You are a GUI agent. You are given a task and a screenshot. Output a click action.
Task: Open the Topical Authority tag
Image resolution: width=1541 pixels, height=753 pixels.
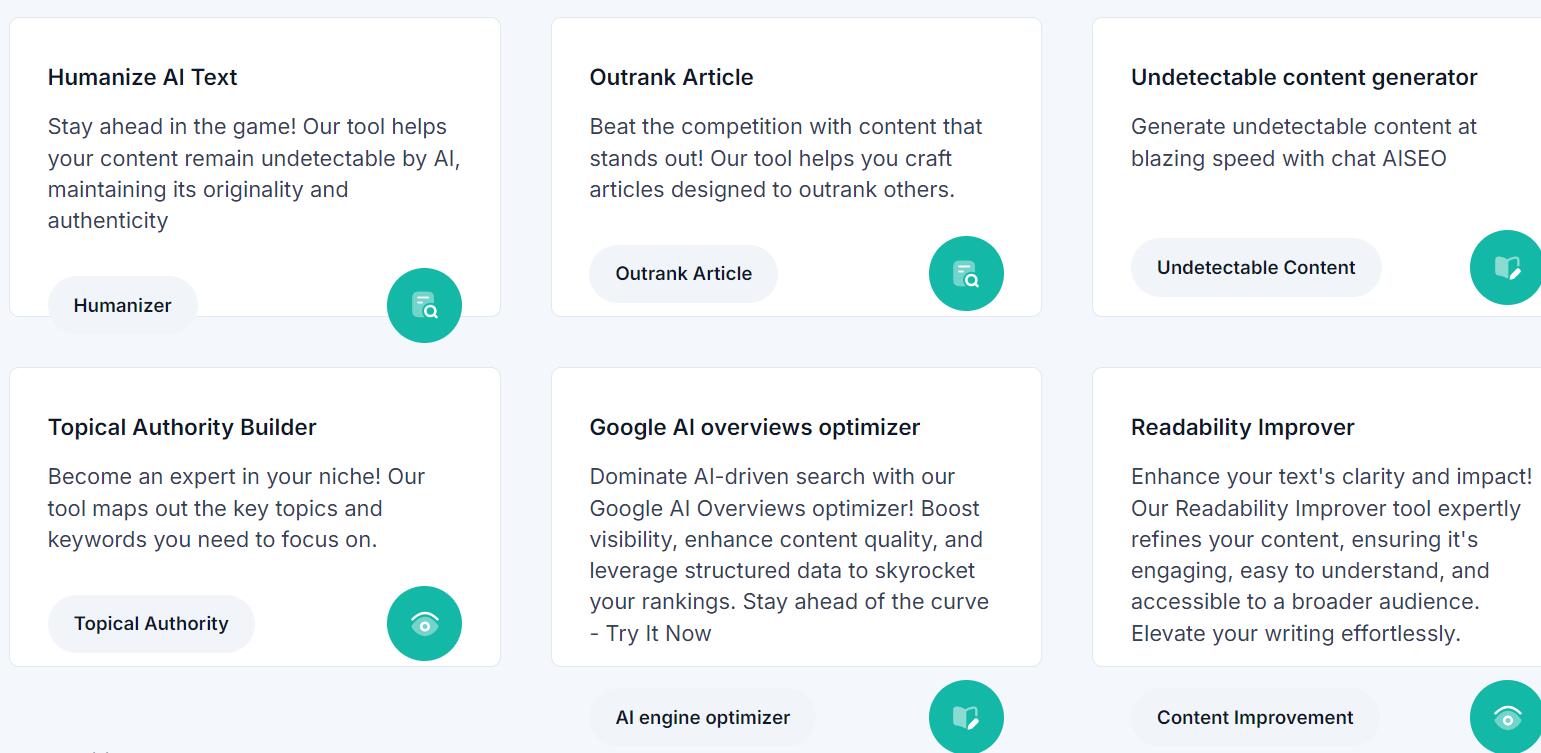point(151,623)
